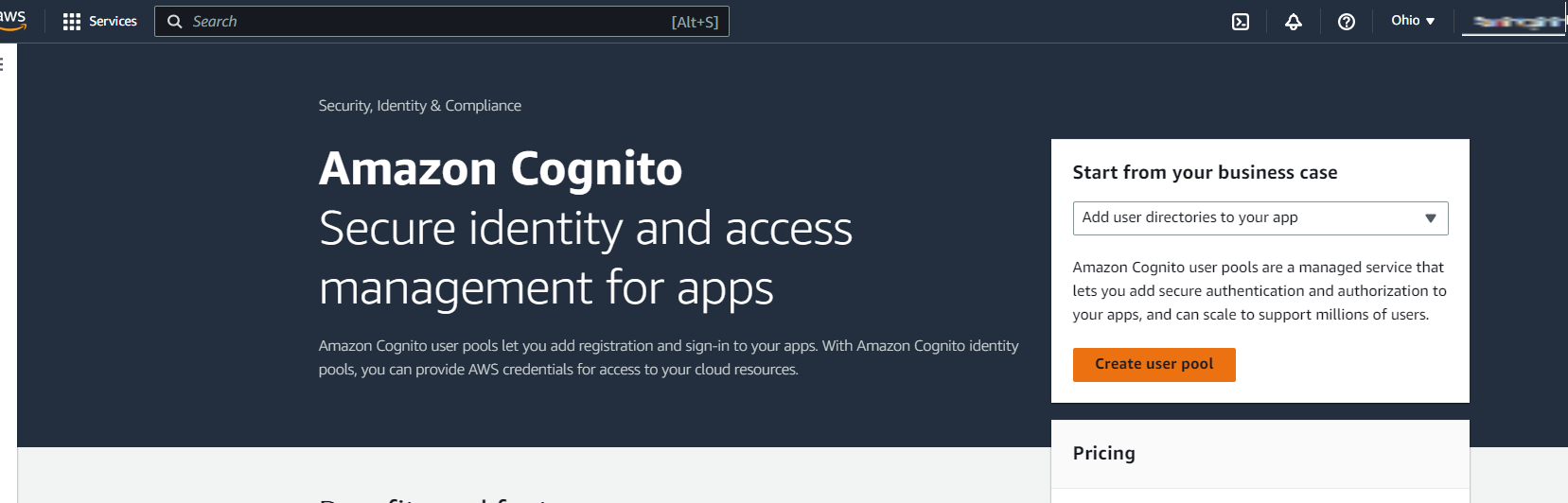Open the Services grid menu icon
This screenshot has width=1568, height=503.
(x=72, y=22)
